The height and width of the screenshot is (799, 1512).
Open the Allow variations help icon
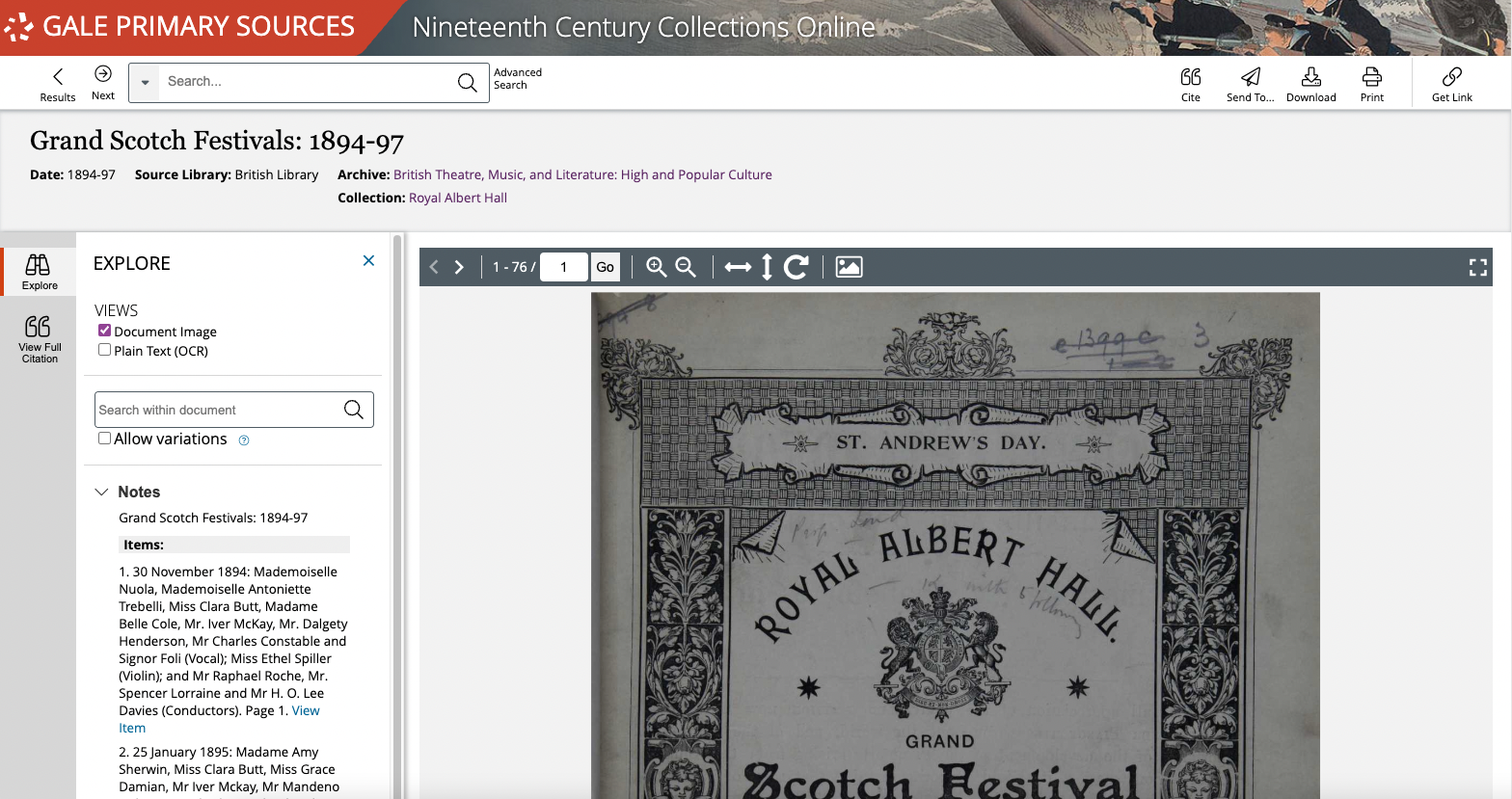(244, 440)
